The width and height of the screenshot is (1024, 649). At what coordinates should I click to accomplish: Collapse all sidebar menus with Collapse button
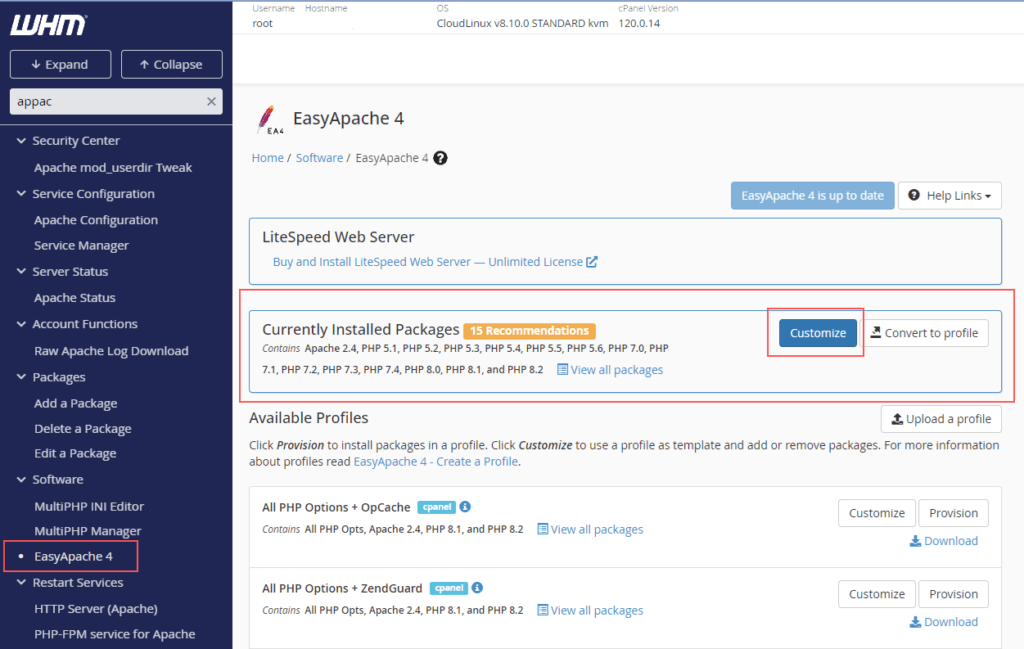[x=172, y=65]
